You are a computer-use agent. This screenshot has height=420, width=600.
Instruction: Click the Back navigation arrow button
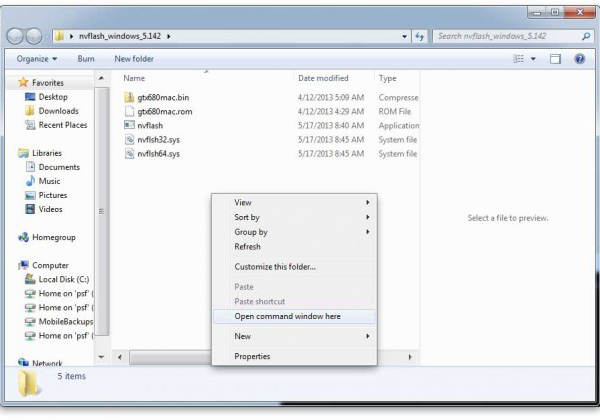(15, 36)
